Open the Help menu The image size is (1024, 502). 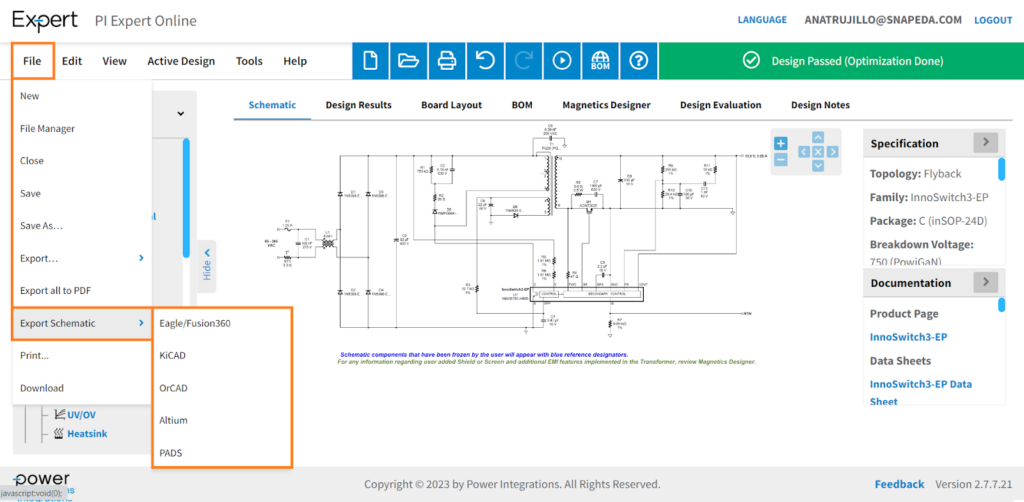[x=295, y=61]
